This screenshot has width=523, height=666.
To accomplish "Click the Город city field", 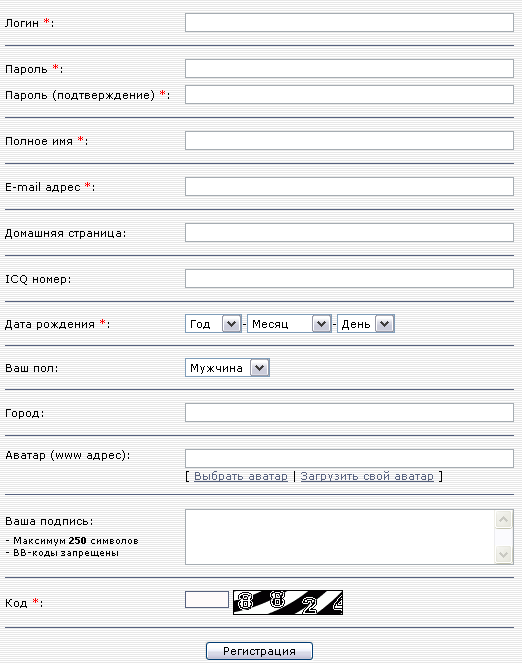I will (350, 413).
